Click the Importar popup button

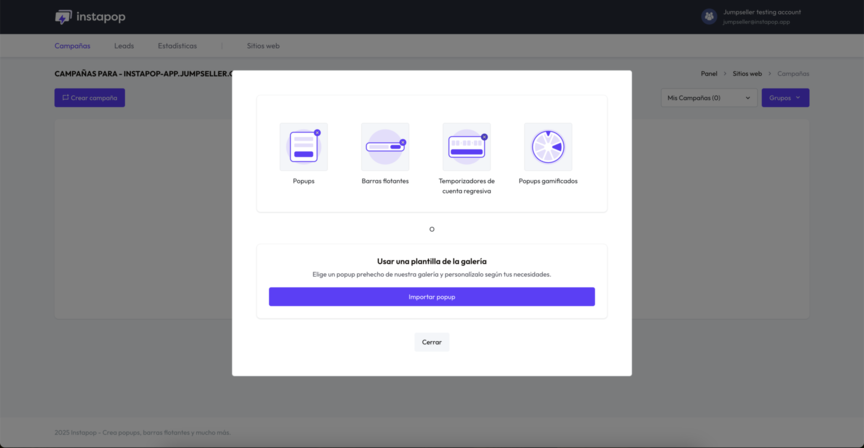(431, 297)
